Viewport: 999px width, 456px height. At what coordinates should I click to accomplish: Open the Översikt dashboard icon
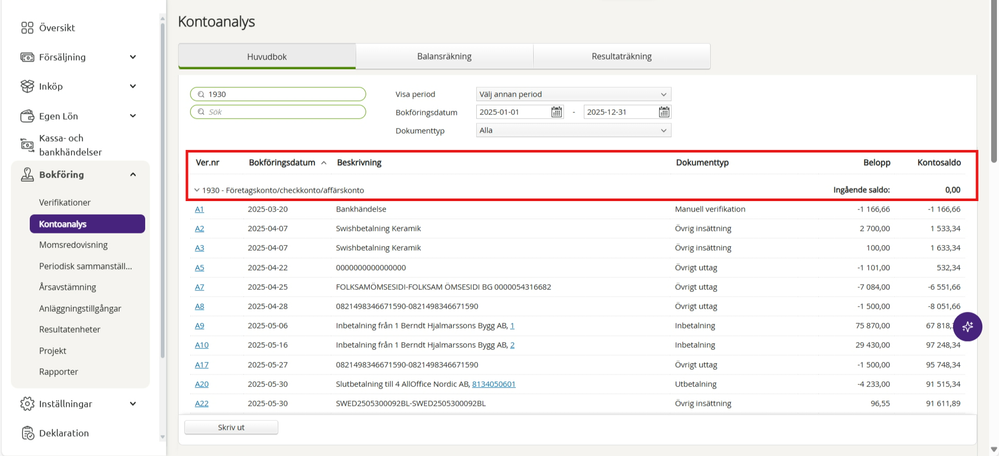pos(27,28)
